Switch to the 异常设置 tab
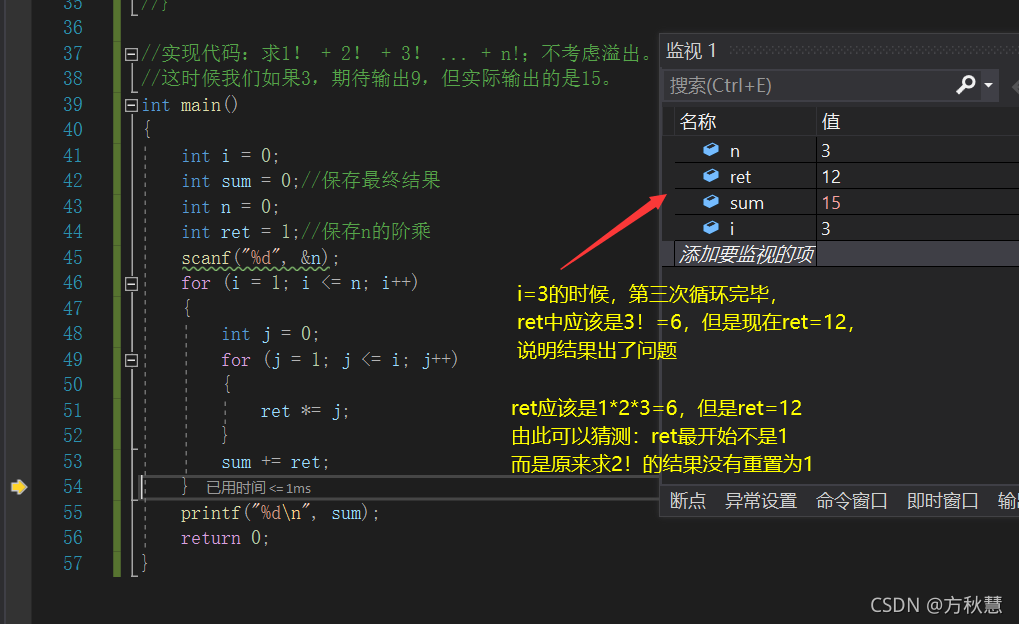Image resolution: width=1019 pixels, height=624 pixels. 761,501
